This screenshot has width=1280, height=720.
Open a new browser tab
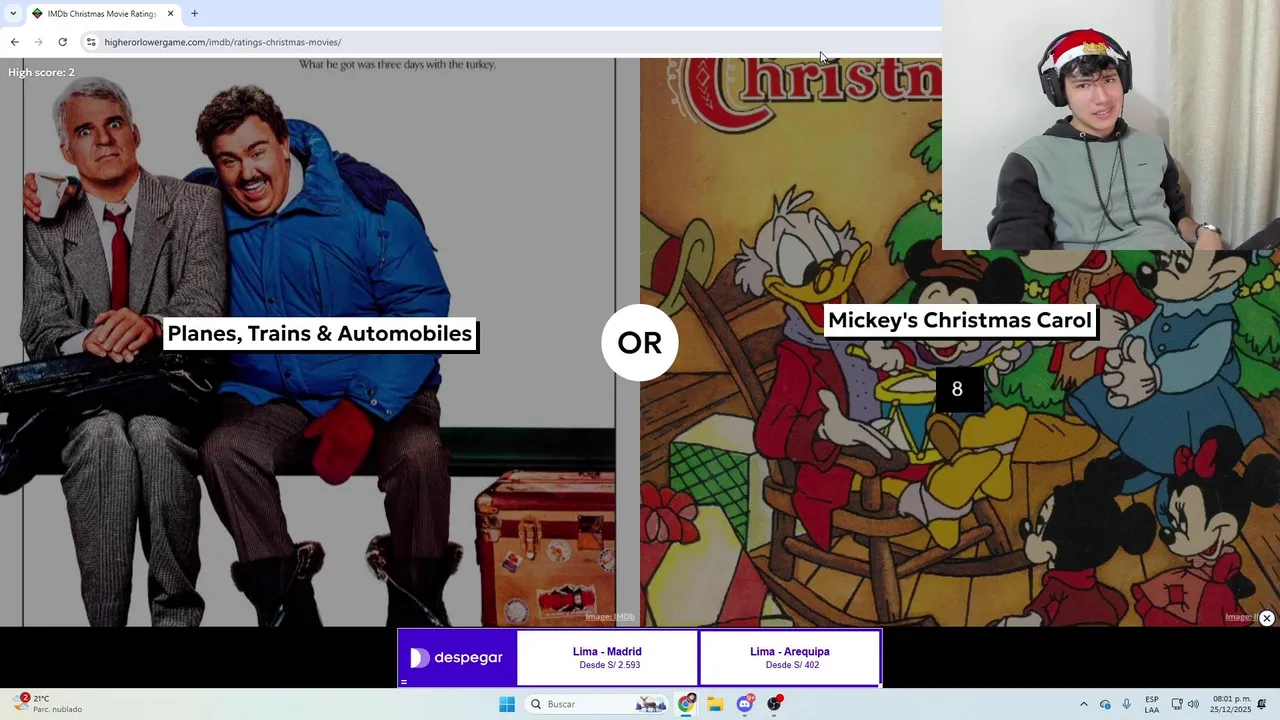[194, 13]
